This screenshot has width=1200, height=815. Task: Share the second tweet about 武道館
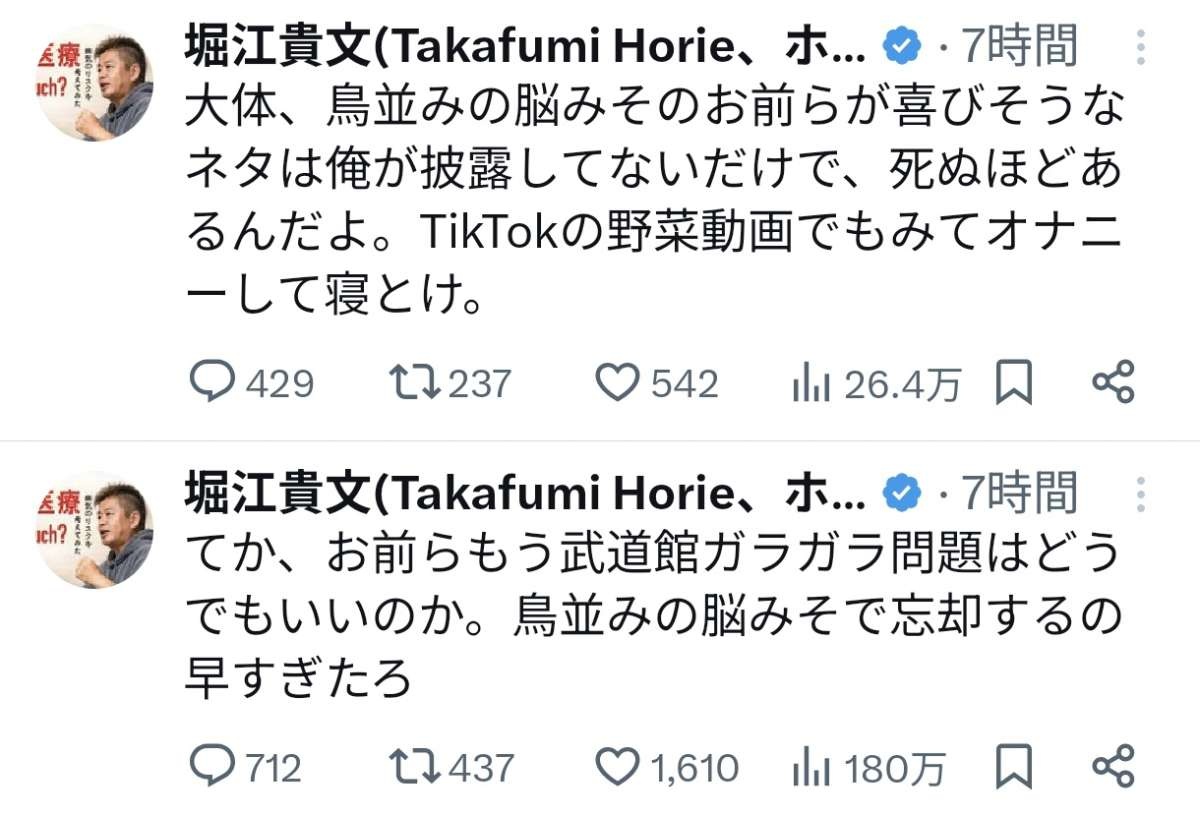click(1113, 767)
